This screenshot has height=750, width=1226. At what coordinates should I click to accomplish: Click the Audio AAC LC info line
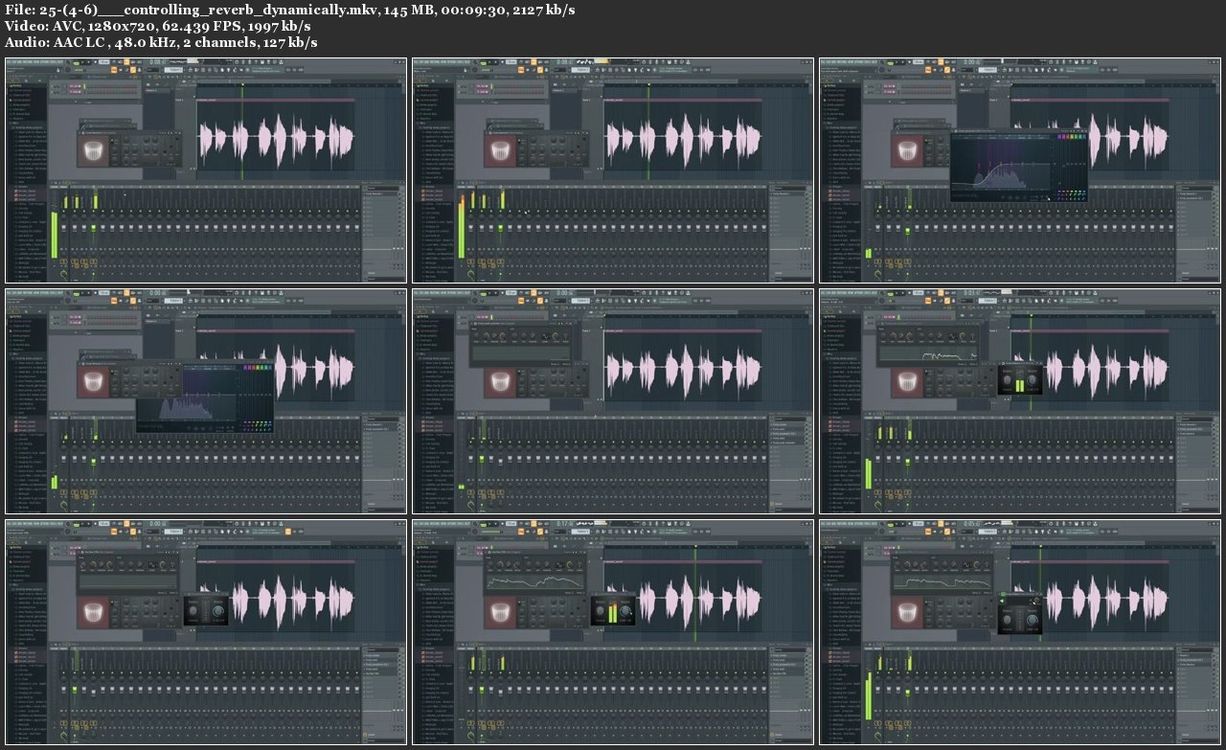coord(160,42)
